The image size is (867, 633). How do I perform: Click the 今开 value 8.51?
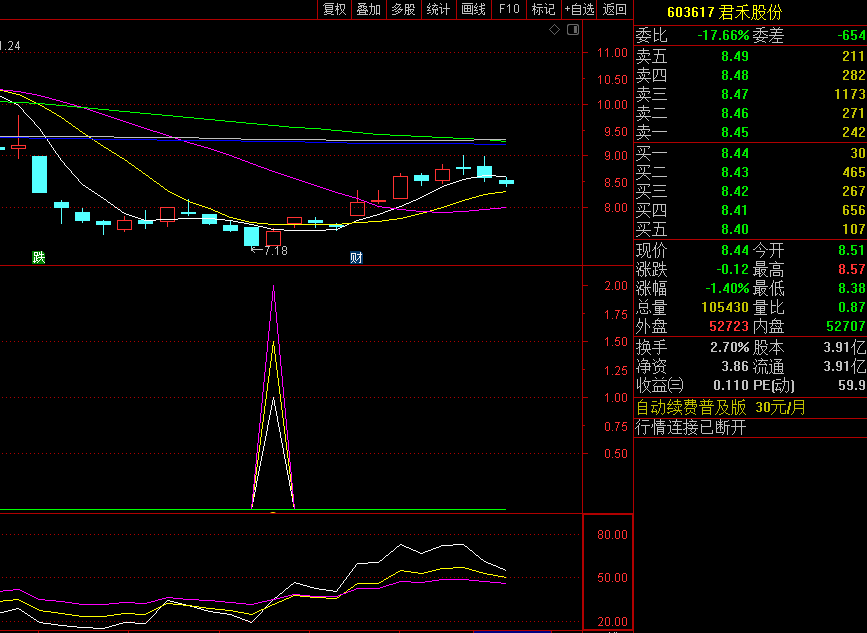coord(852,250)
